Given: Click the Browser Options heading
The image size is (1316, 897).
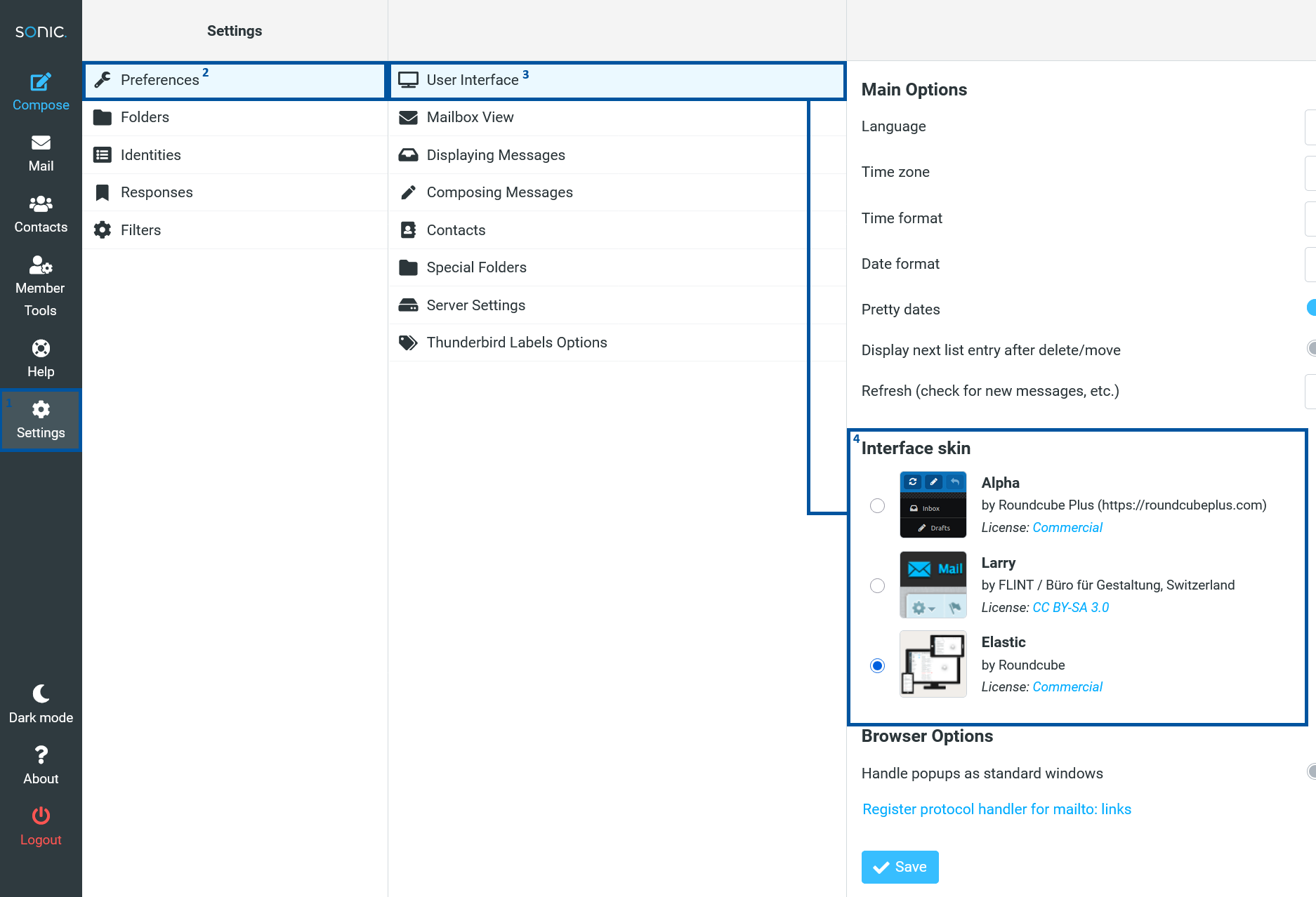Looking at the screenshot, I should coord(927,736).
